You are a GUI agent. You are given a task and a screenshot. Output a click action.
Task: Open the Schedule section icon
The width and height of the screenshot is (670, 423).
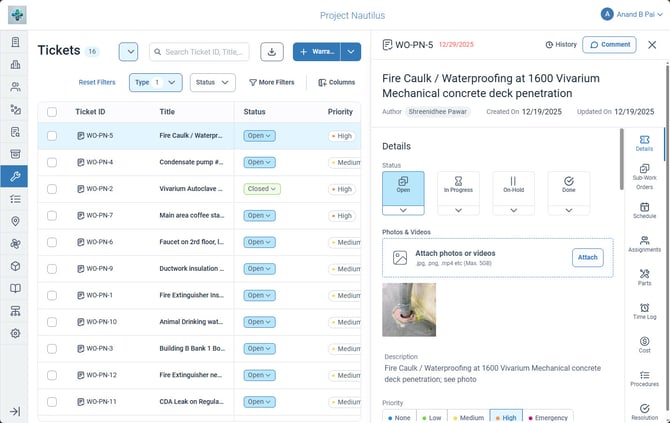(644, 210)
